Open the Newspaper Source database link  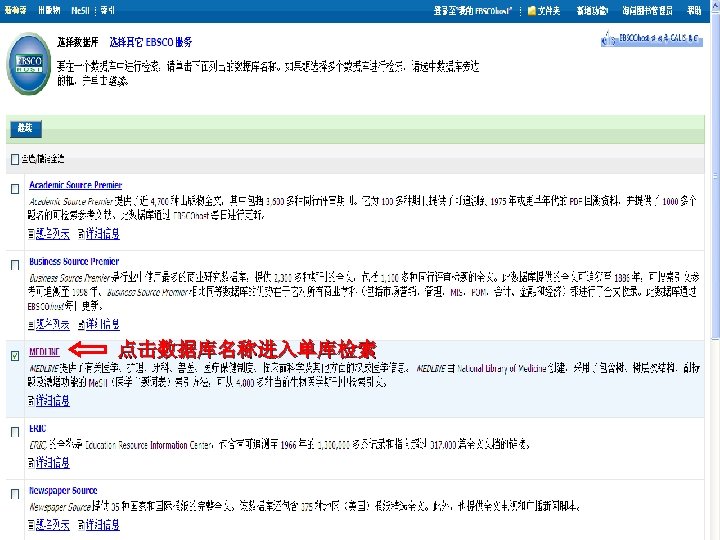point(63,490)
